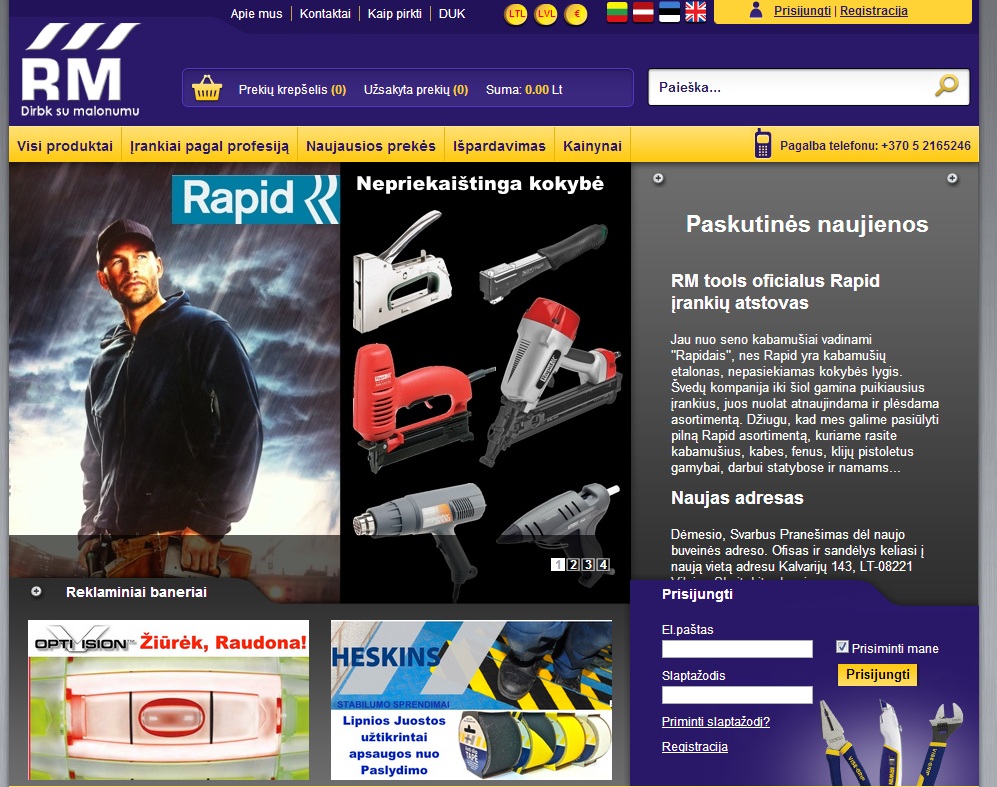Click the plus icon beside Reklaminiai baneriai
The height and width of the screenshot is (787, 997).
pos(36,592)
